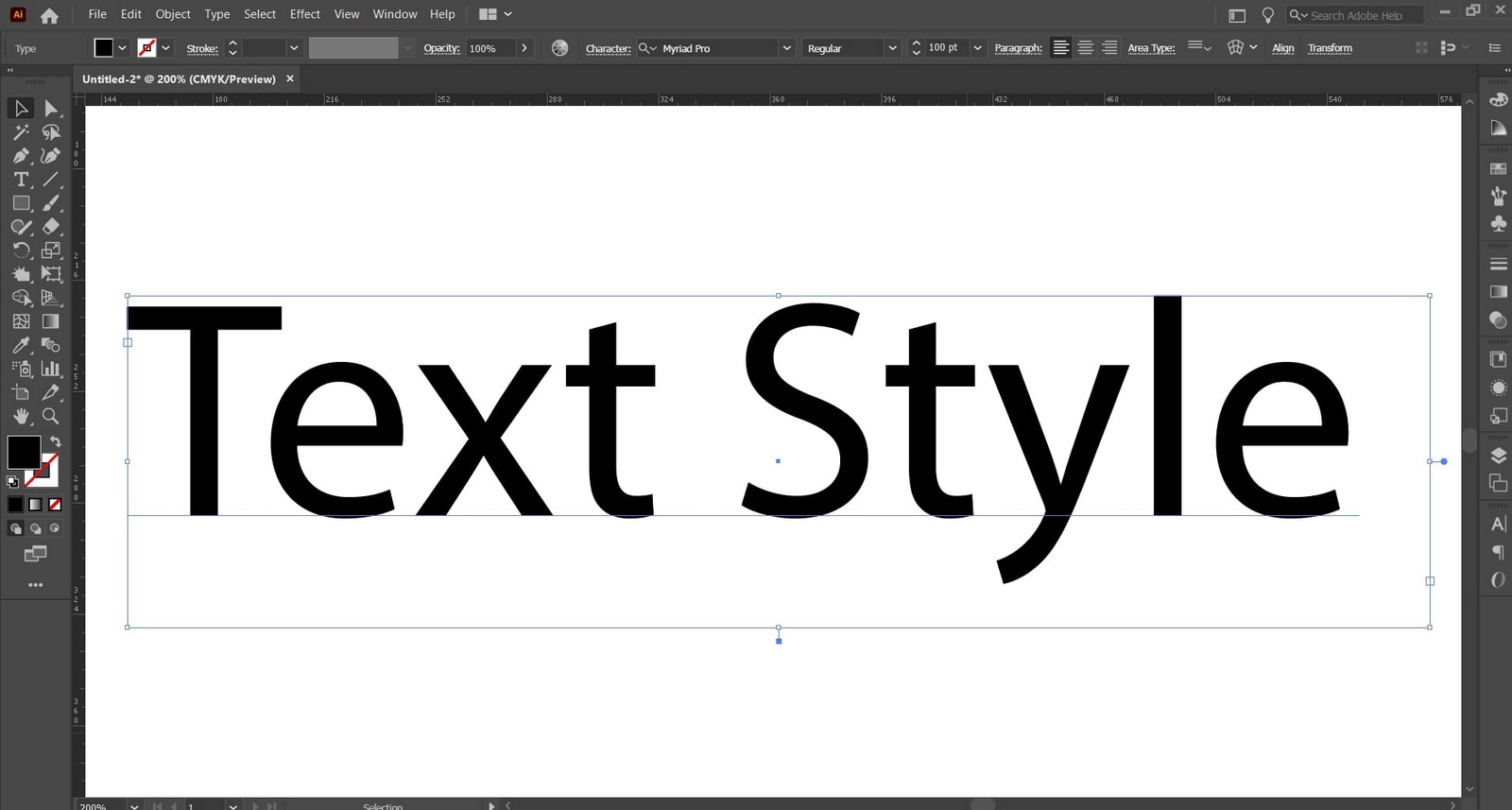Open the Effect menu
Image resolution: width=1512 pixels, height=810 pixels.
pyautogui.click(x=305, y=14)
